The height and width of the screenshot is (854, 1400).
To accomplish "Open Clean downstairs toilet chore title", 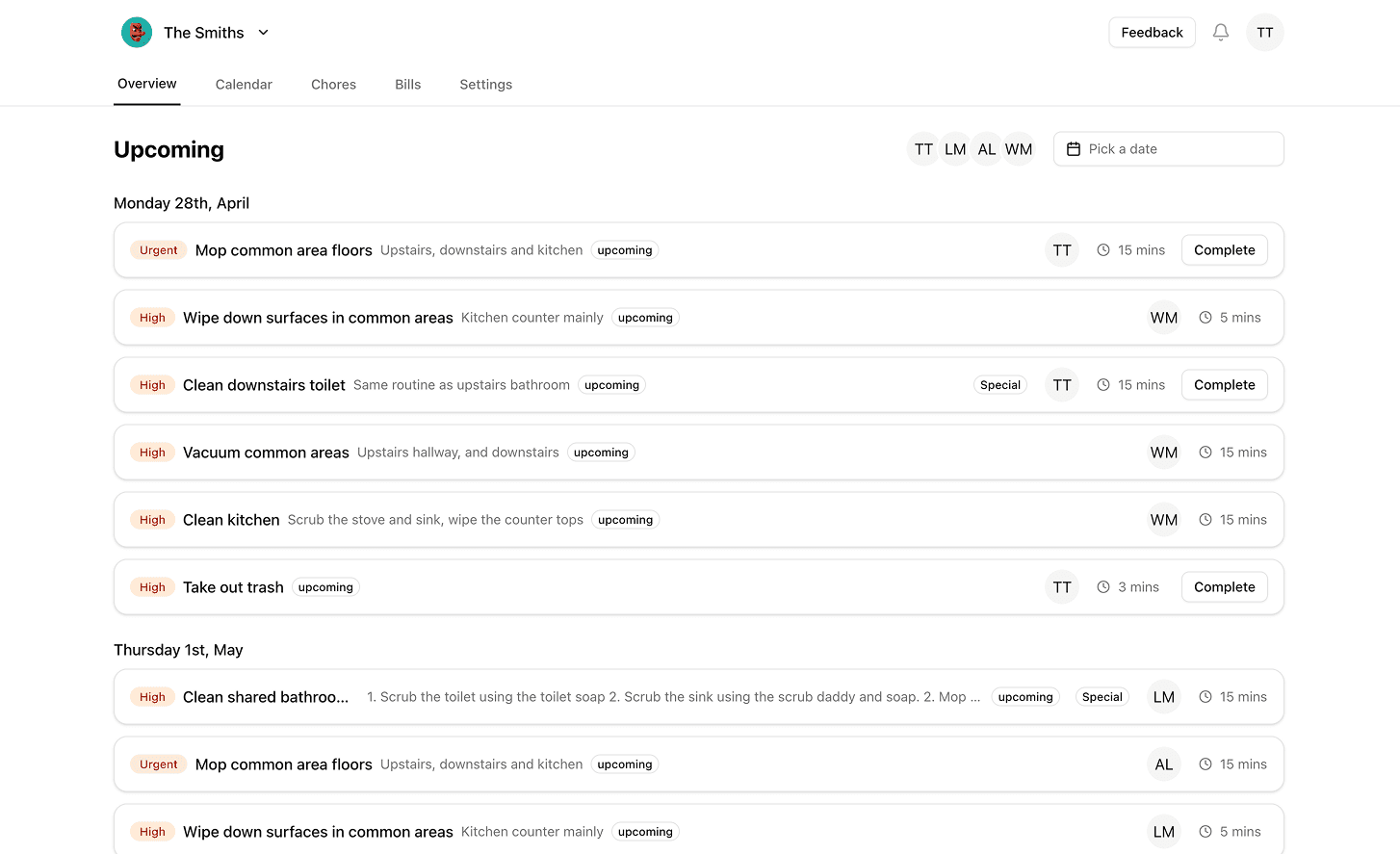I will 264,385.
